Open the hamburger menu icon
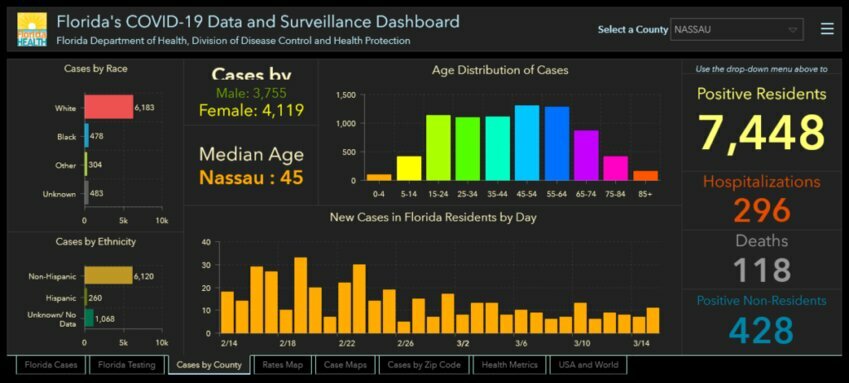 pos(827,29)
